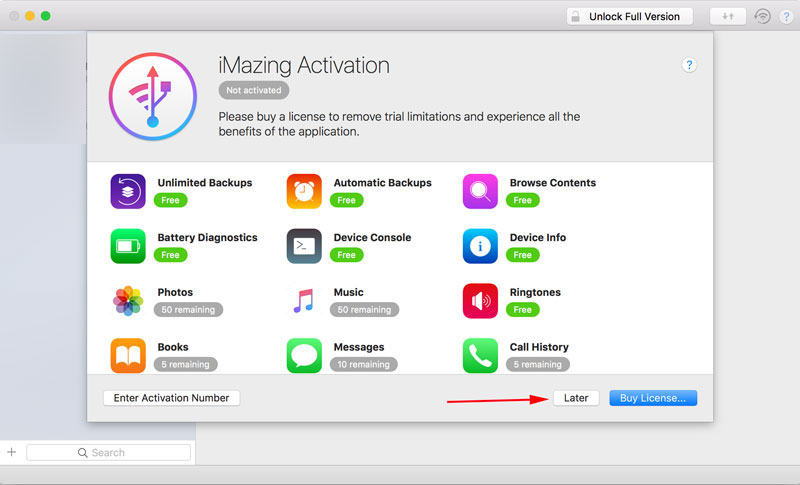Click the Battery Diagnostics label
Screen dimensions: 800x485
point(207,238)
